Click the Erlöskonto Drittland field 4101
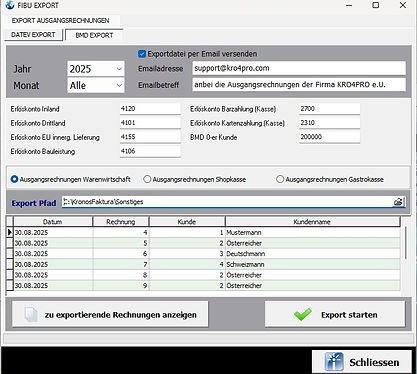Viewport: 417px width, 374px height. point(150,123)
